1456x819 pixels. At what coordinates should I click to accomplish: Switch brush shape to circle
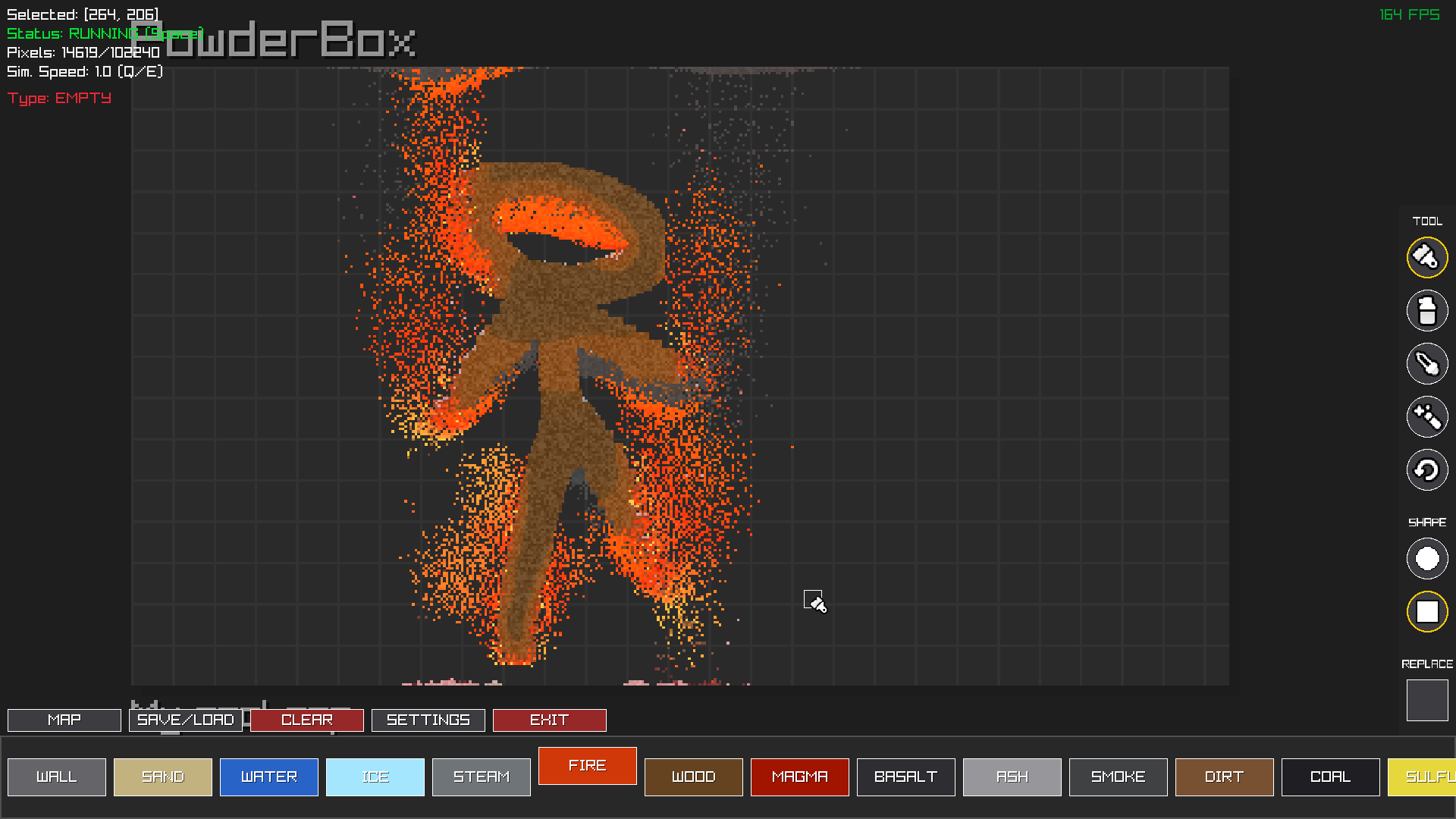tap(1426, 559)
